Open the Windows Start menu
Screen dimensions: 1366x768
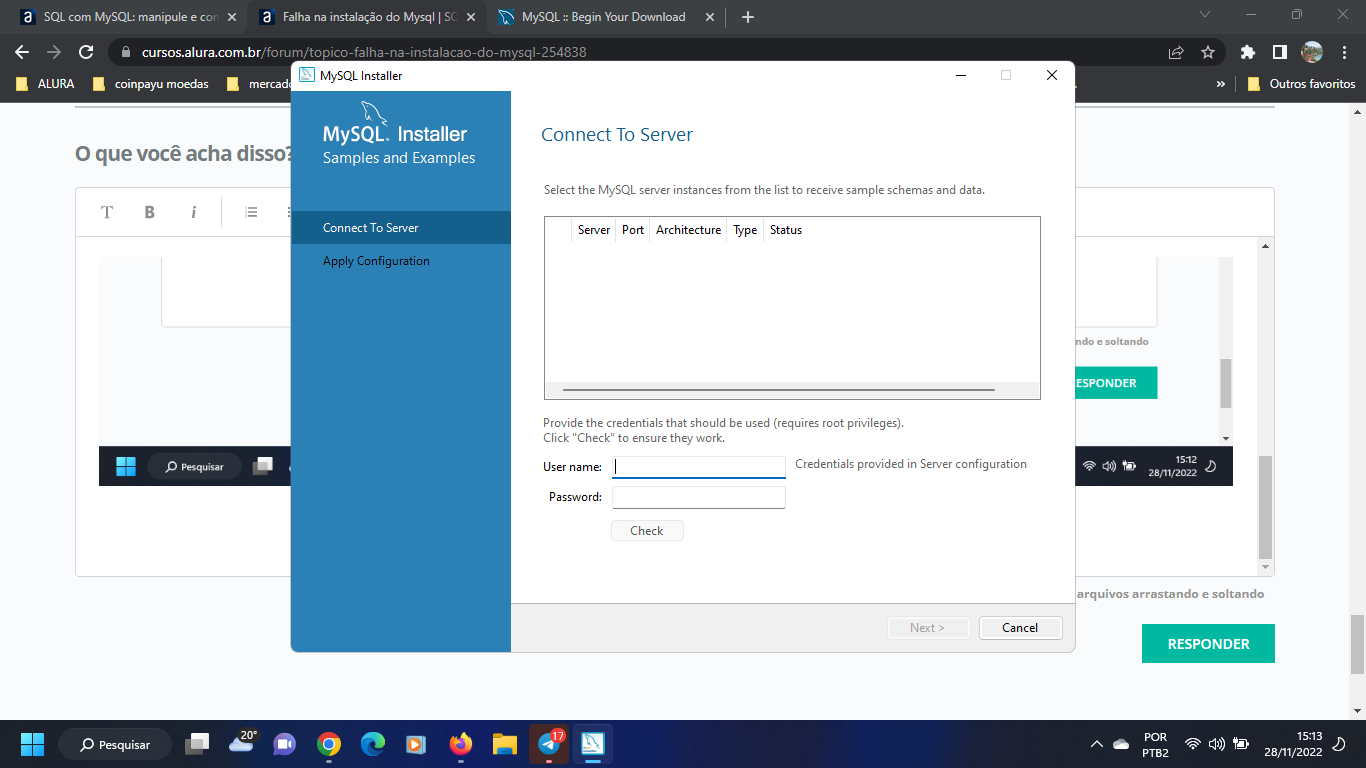click(32, 744)
